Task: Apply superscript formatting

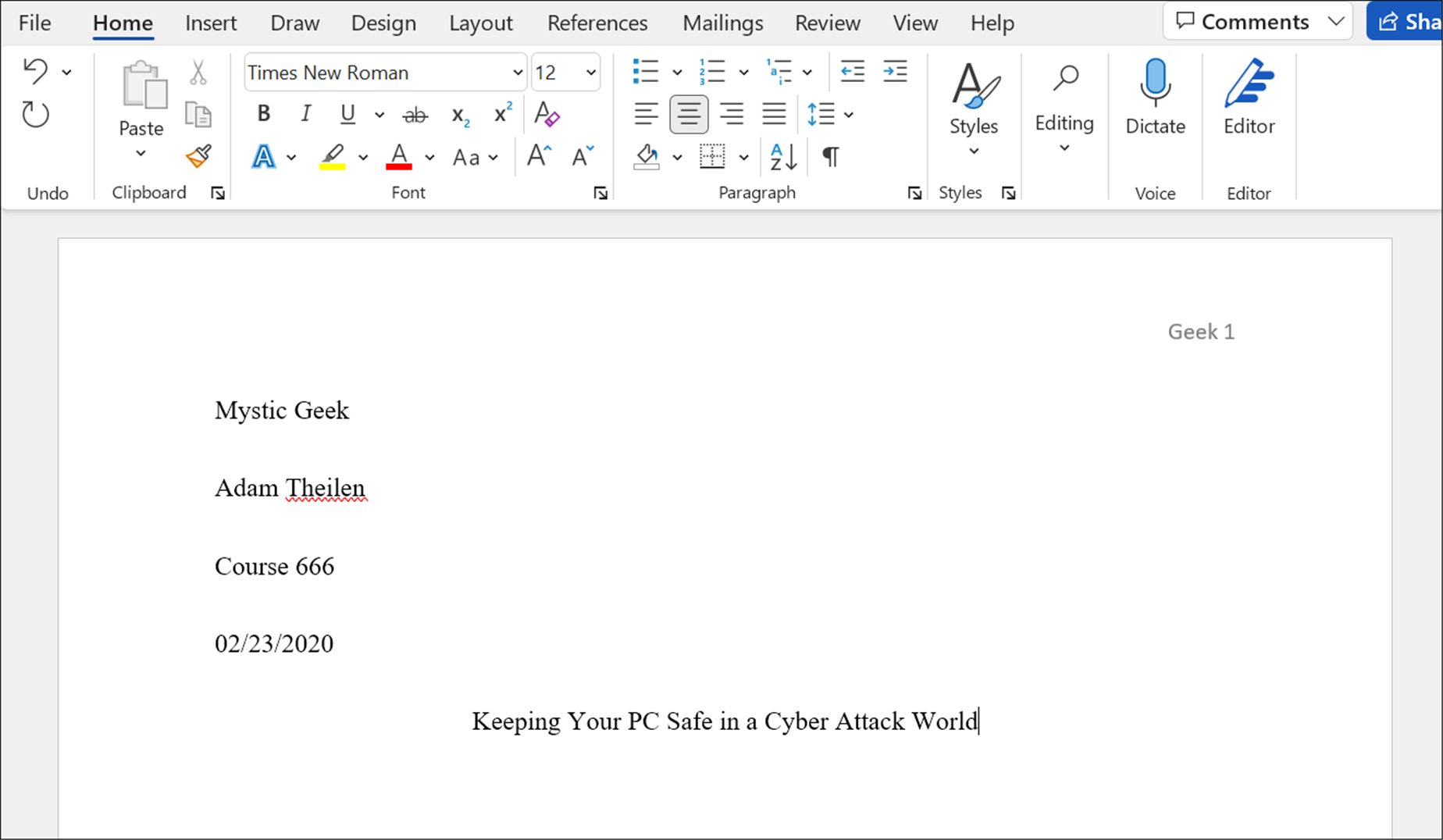Action: 501,114
